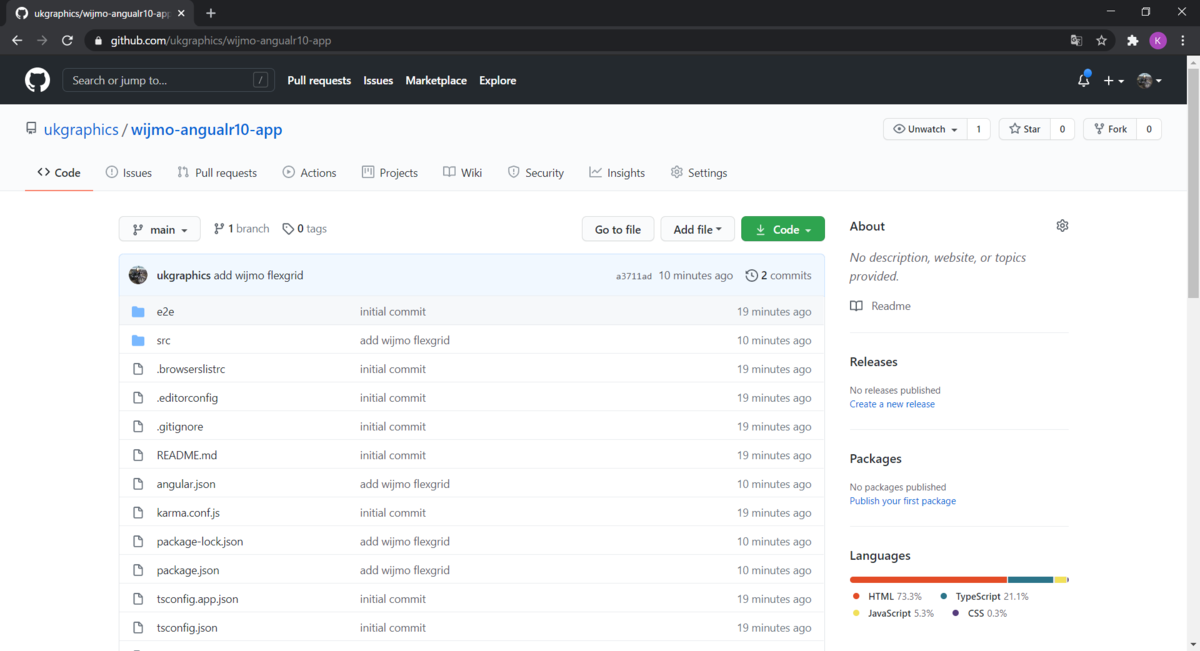The width and height of the screenshot is (1200, 651).
Task: Click the tags icon beside 0 tags
Action: tap(288, 229)
